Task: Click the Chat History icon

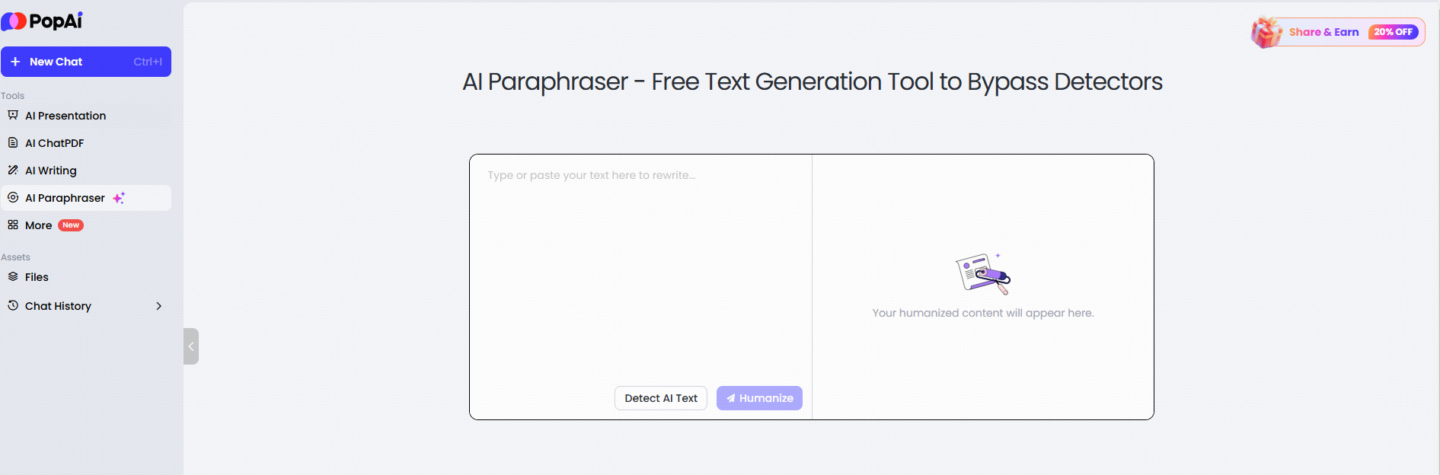Action: click(13, 306)
